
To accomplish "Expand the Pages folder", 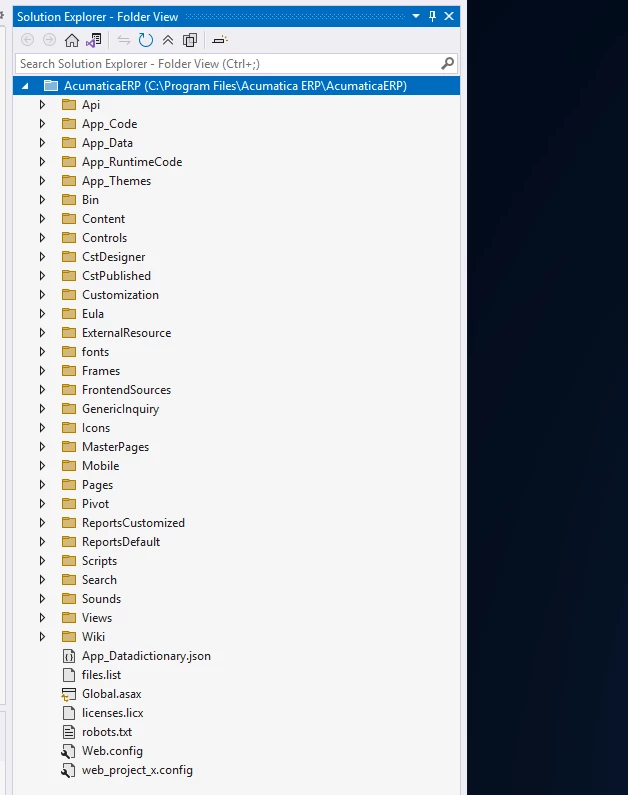I will click(x=43, y=485).
